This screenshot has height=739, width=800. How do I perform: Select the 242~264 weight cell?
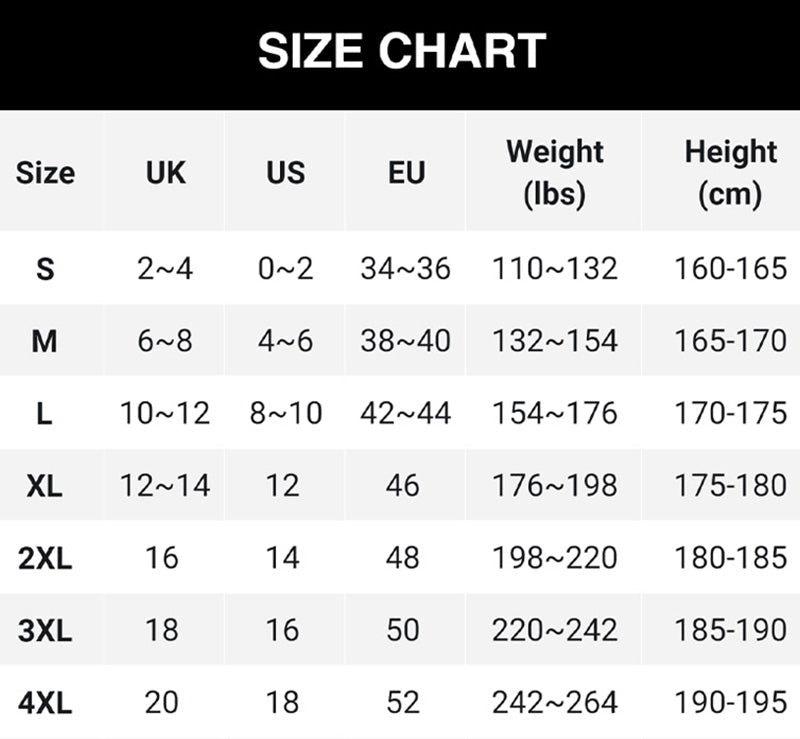pos(555,702)
